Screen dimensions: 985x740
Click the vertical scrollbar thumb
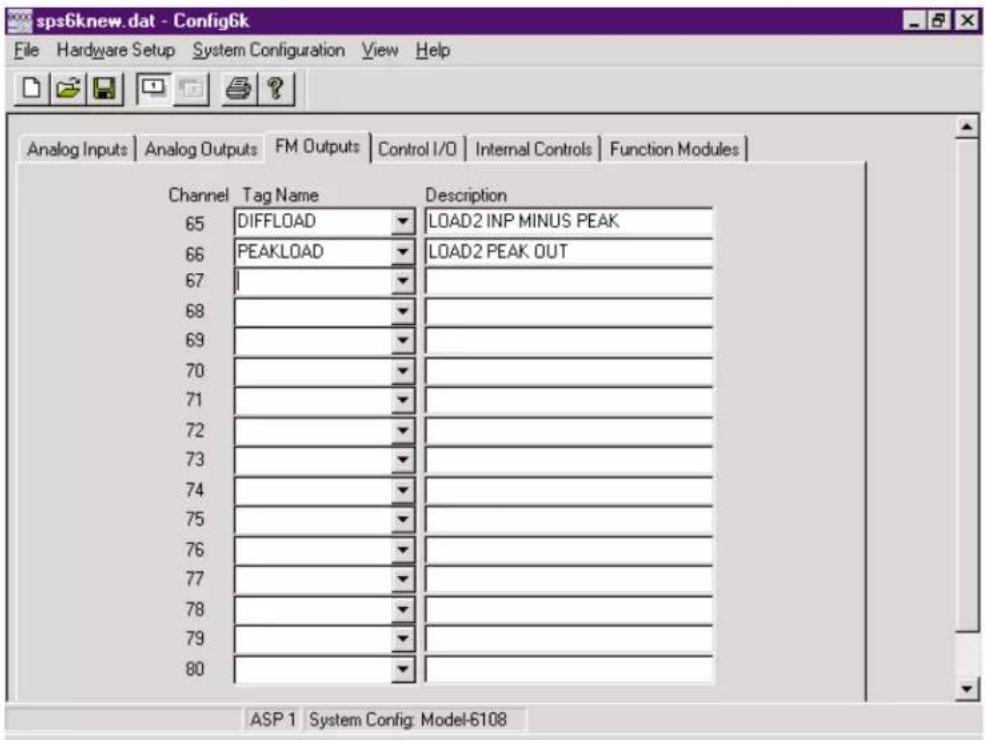(x=967, y=385)
